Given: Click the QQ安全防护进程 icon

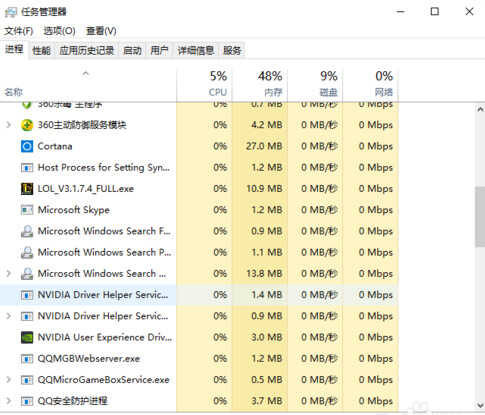Looking at the screenshot, I should pos(27,401).
